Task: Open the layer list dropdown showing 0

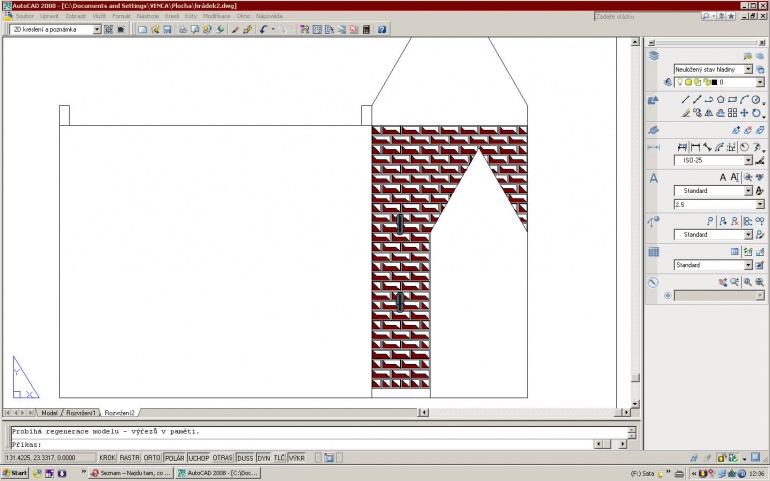Action: 719,82
